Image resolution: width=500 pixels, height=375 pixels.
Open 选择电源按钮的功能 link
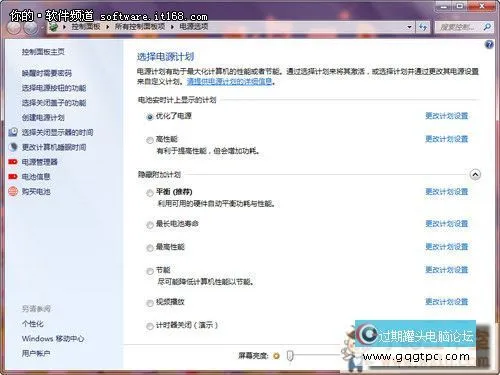pyautogui.click(x=54, y=88)
